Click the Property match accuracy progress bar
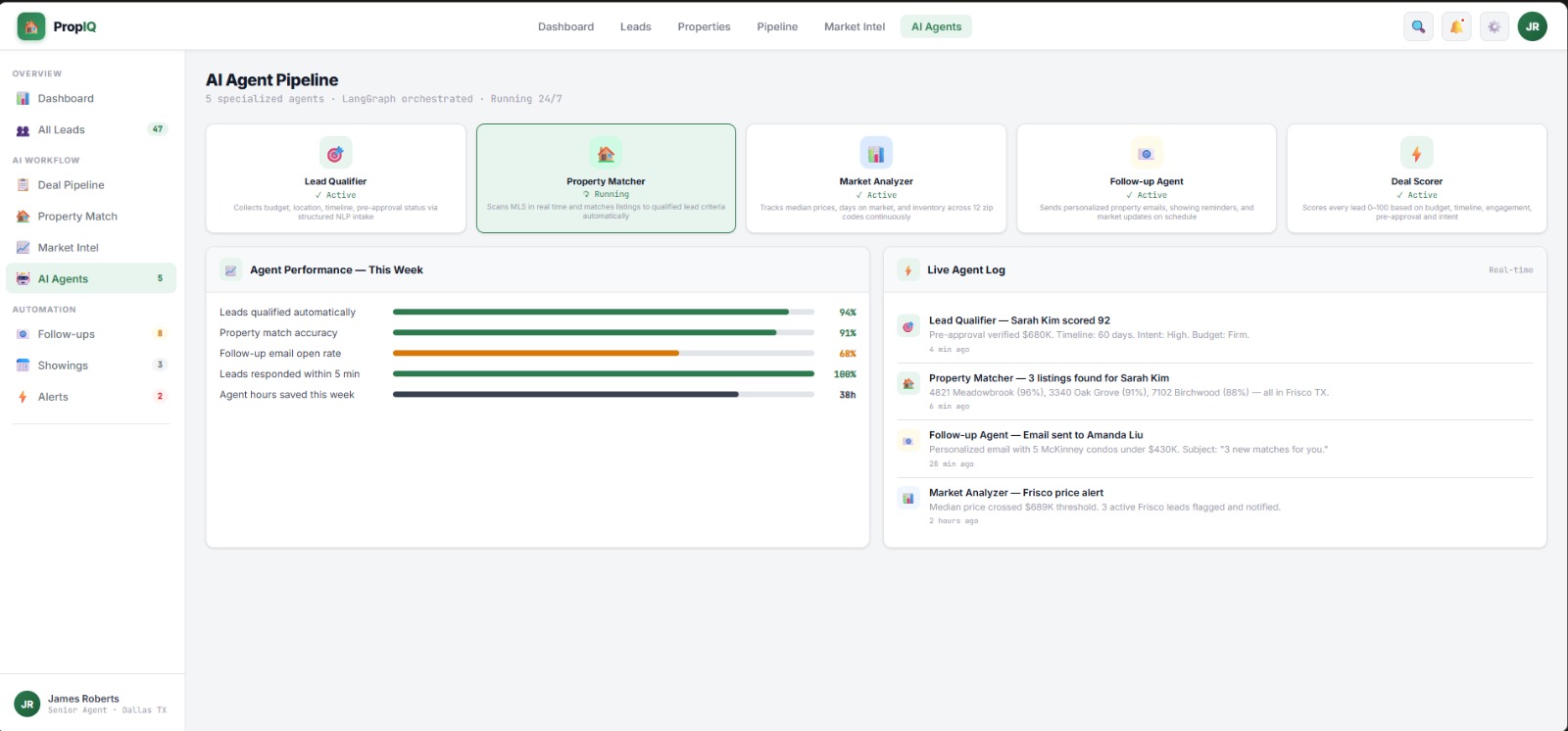This screenshot has height=731, width=1568. 604,333
